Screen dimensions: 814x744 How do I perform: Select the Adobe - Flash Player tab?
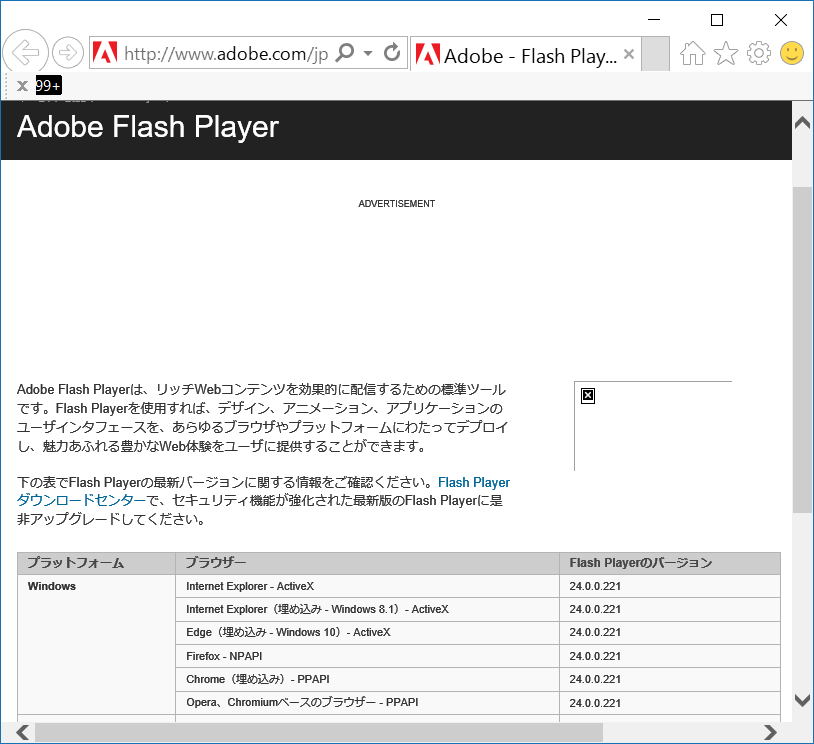coord(525,53)
